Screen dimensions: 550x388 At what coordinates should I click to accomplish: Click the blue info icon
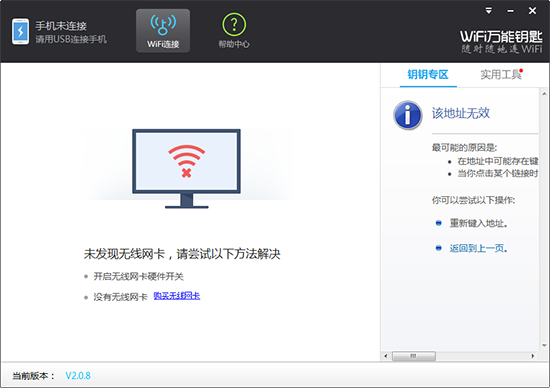(x=408, y=115)
